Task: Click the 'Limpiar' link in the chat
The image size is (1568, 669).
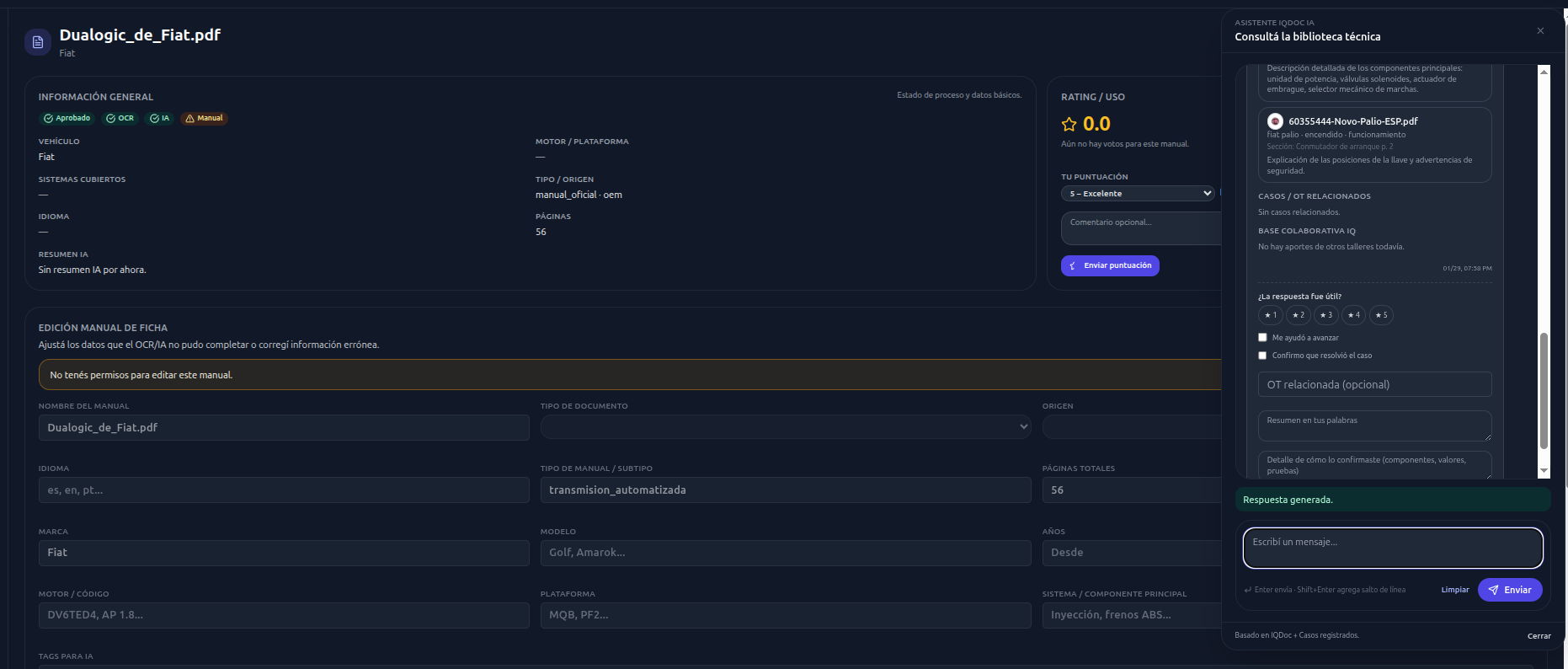Action: pos(1454,590)
